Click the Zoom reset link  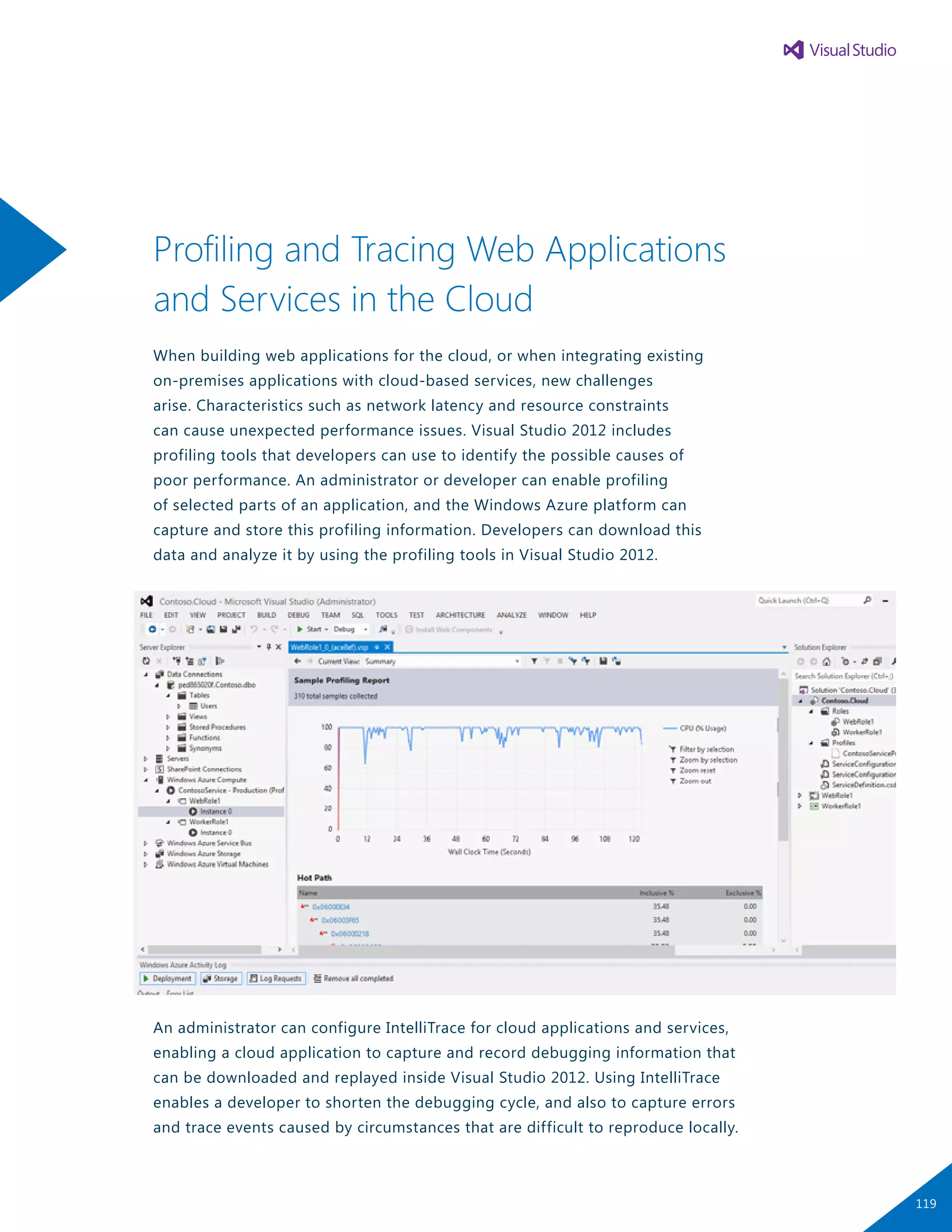point(697,770)
